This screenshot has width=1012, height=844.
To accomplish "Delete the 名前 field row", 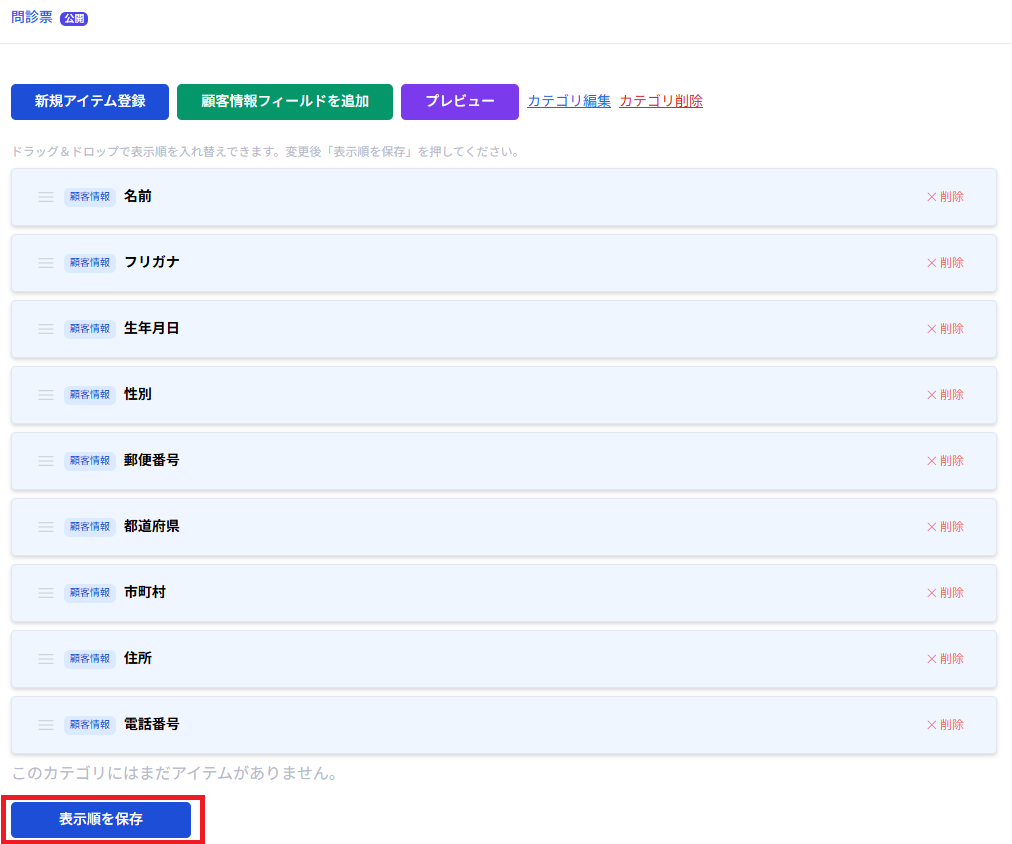I will coord(945,197).
